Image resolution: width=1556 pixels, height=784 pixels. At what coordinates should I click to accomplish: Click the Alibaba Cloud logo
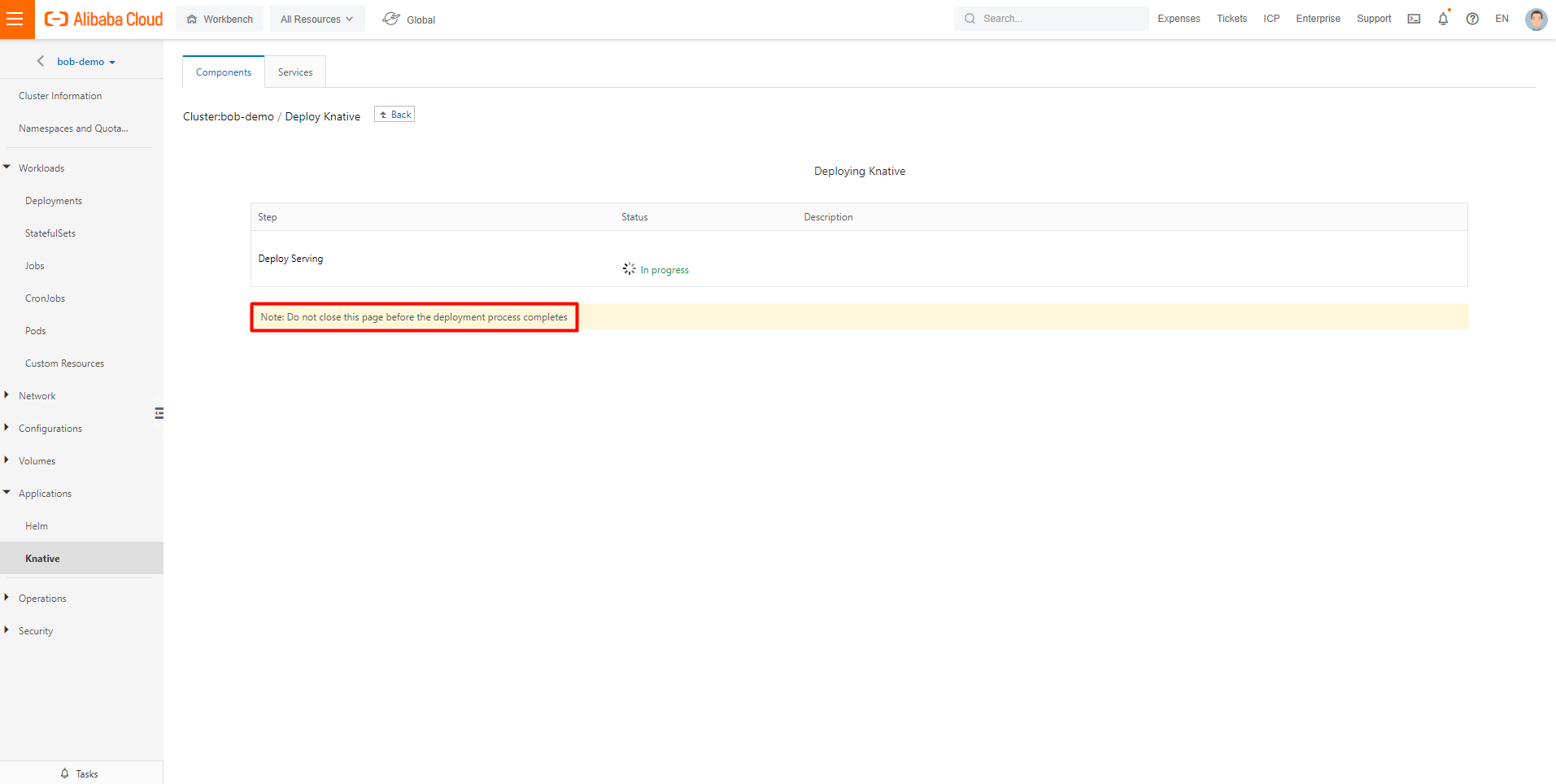[103, 19]
